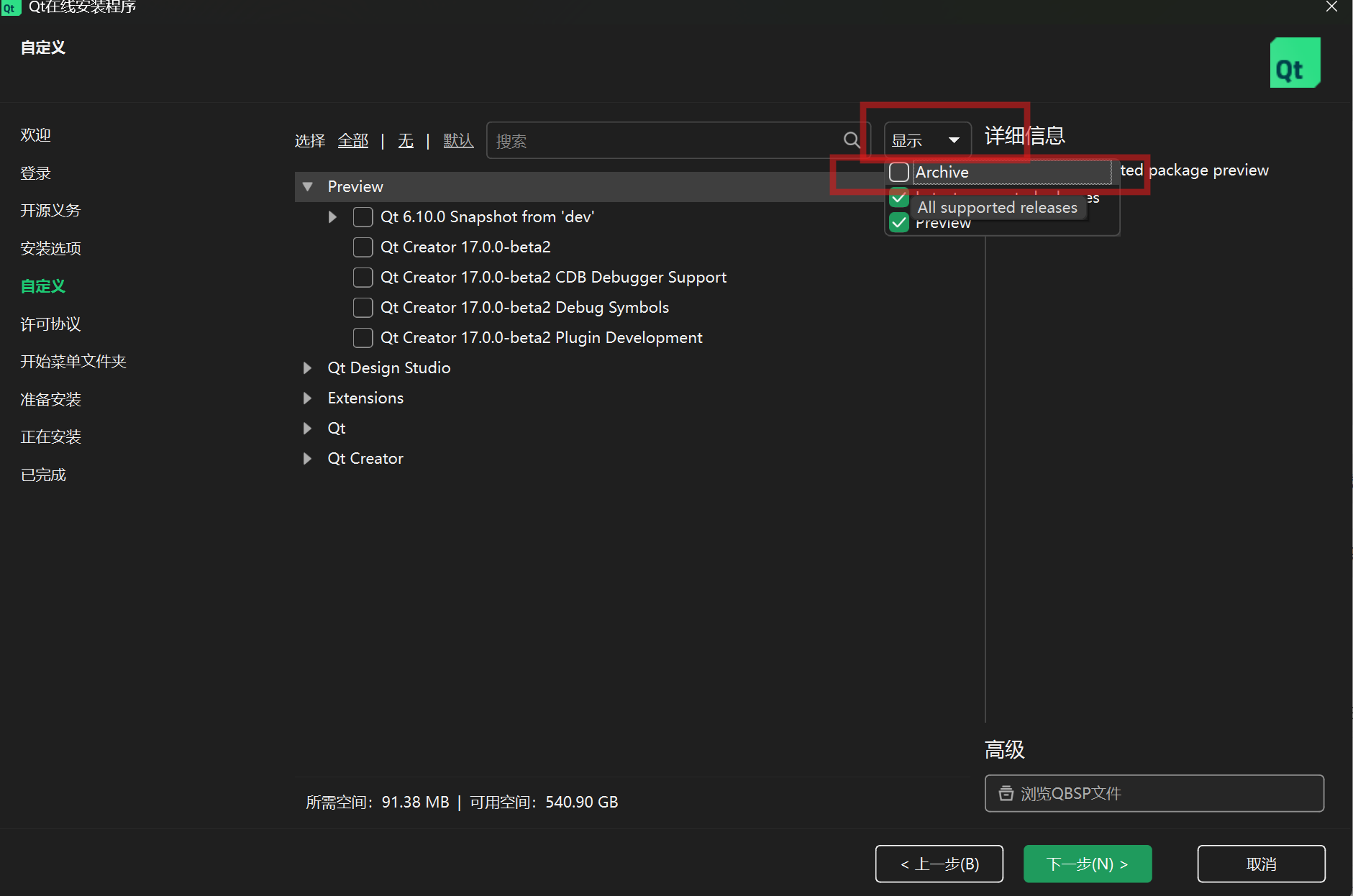Tick the Archive filter checkbox
This screenshot has width=1353, height=896.
(x=899, y=172)
